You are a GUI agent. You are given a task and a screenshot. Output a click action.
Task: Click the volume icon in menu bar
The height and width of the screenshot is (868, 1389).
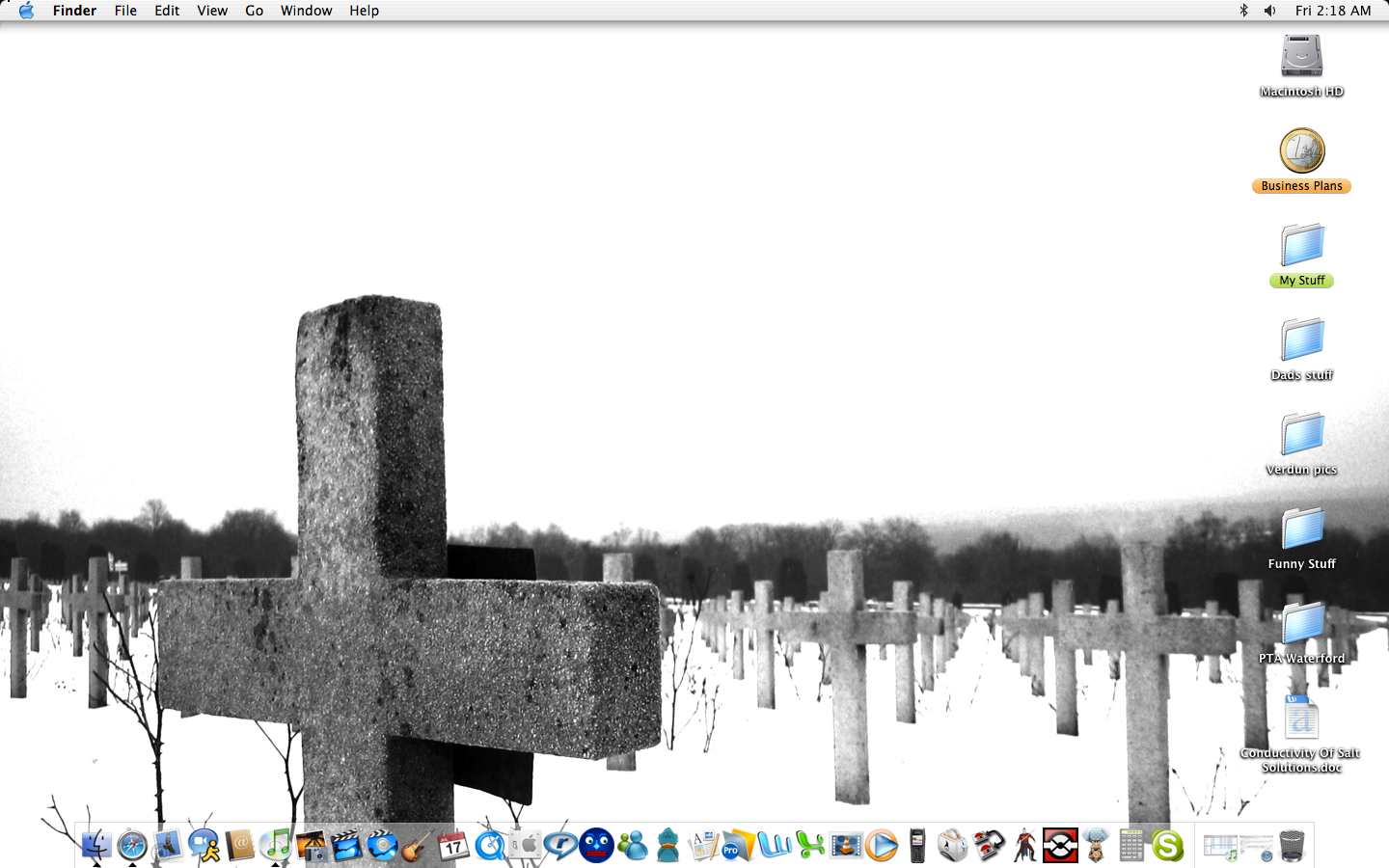(1270, 11)
